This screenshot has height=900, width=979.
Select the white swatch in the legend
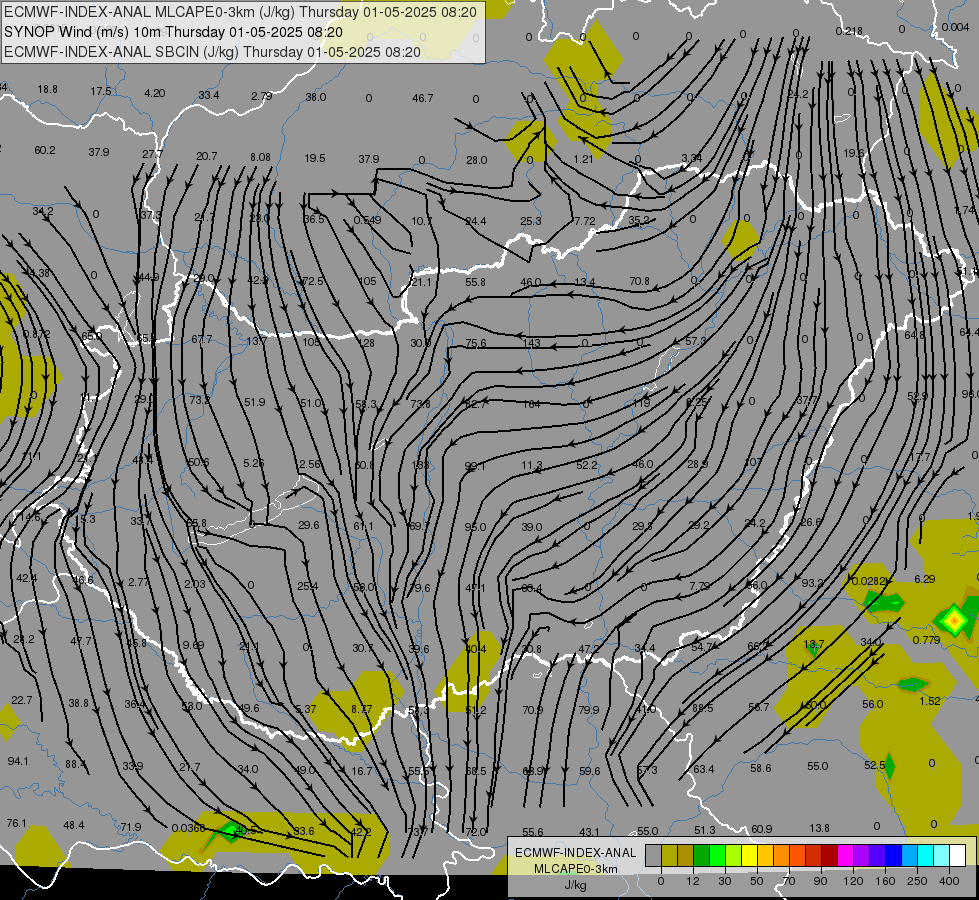(957, 856)
